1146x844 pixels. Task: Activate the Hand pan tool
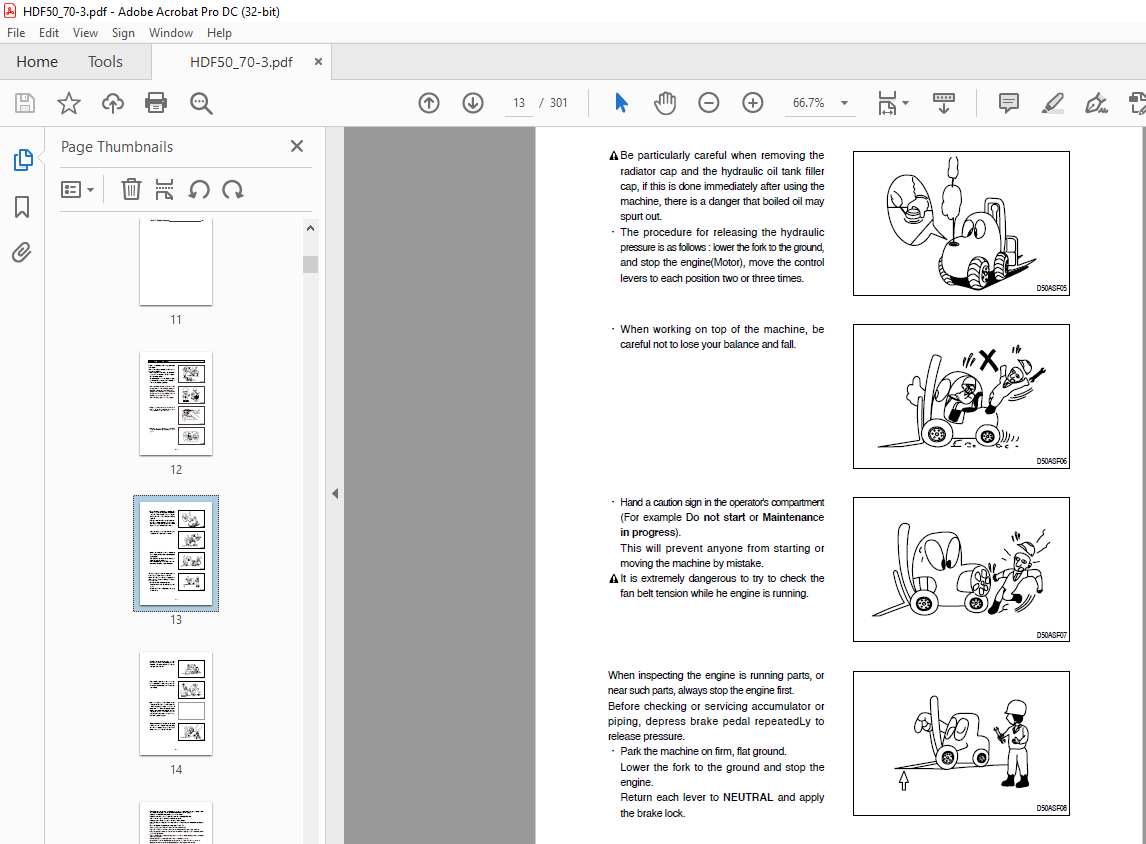tap(665, 103)
